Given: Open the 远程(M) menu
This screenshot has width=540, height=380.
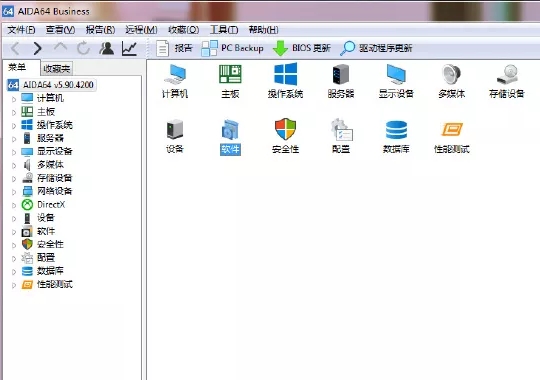Looking at the screenshot, I should click(141, 30).
